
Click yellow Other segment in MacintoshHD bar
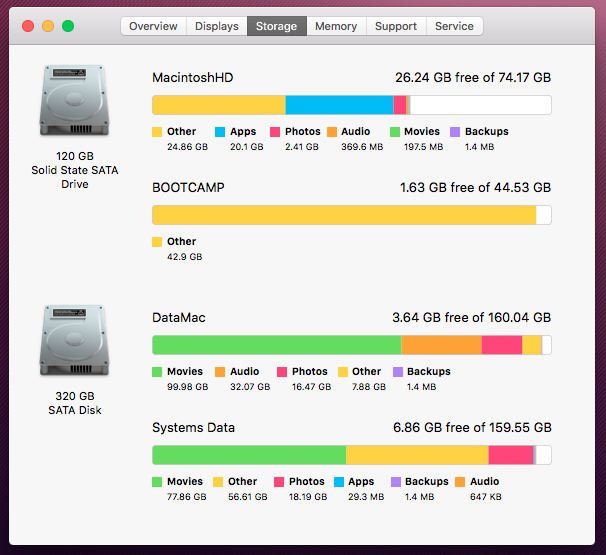click(x=219, y=105)
